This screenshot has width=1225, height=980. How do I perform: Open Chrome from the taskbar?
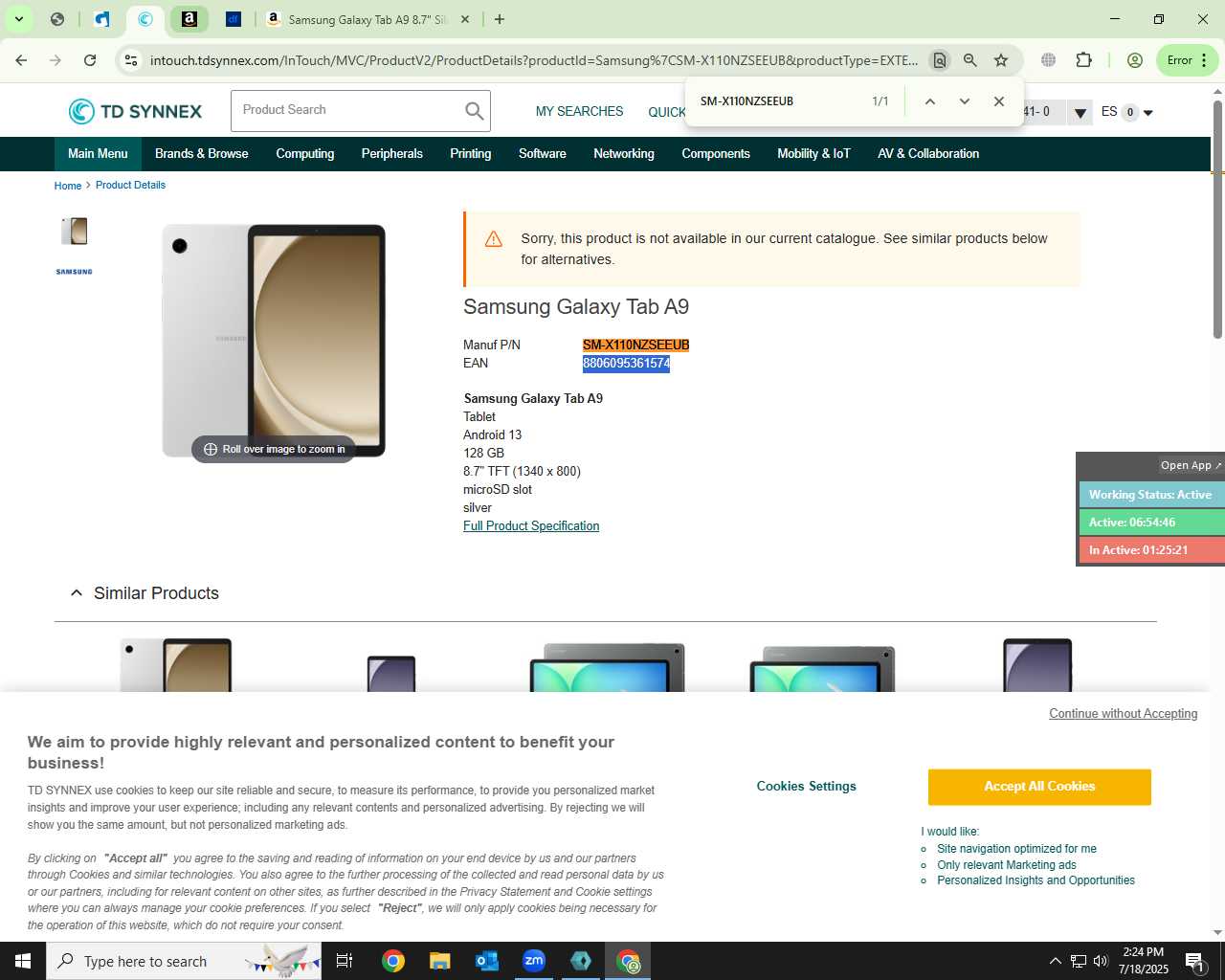393,961
